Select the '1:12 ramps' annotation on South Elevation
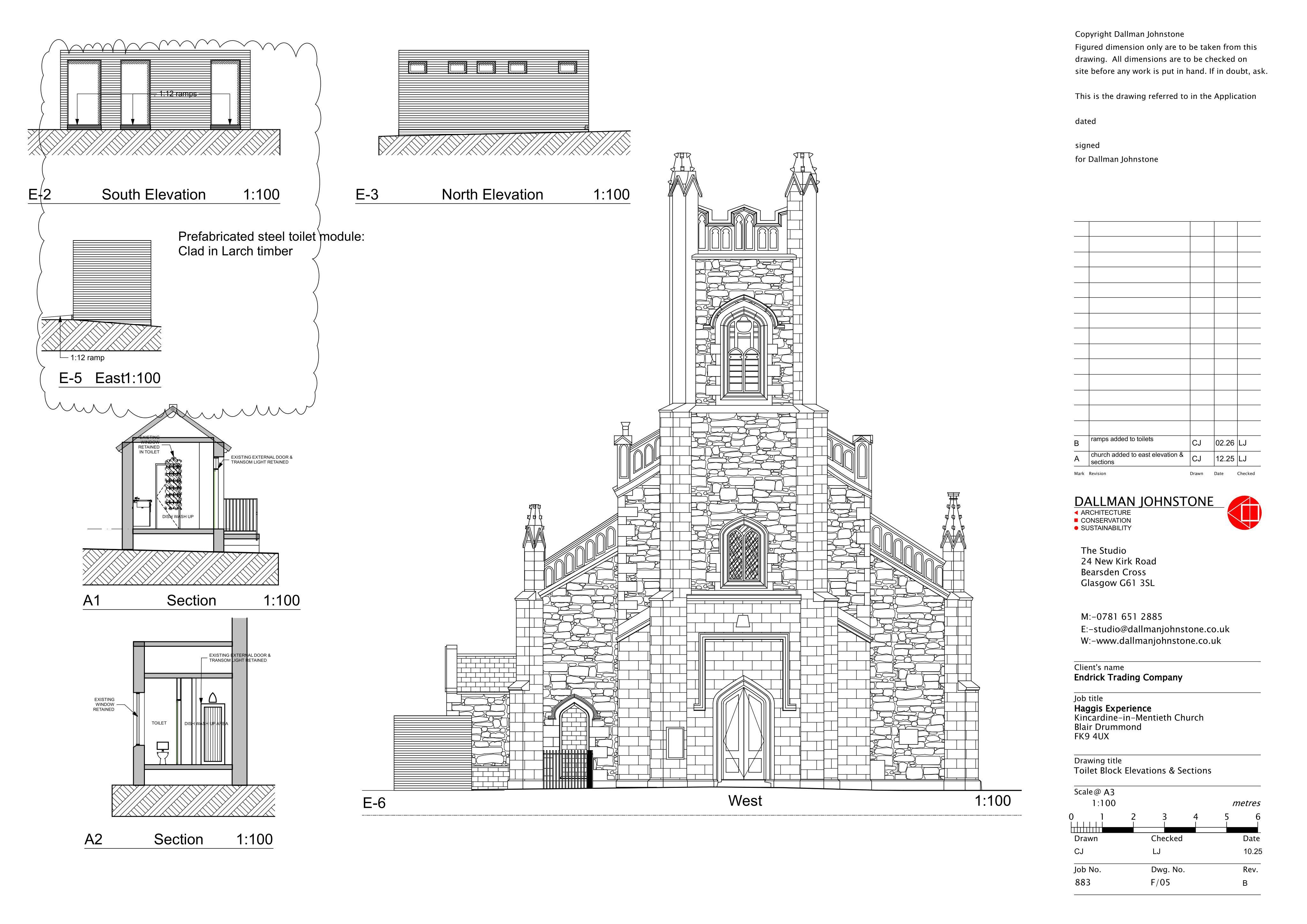 point(178,94)
